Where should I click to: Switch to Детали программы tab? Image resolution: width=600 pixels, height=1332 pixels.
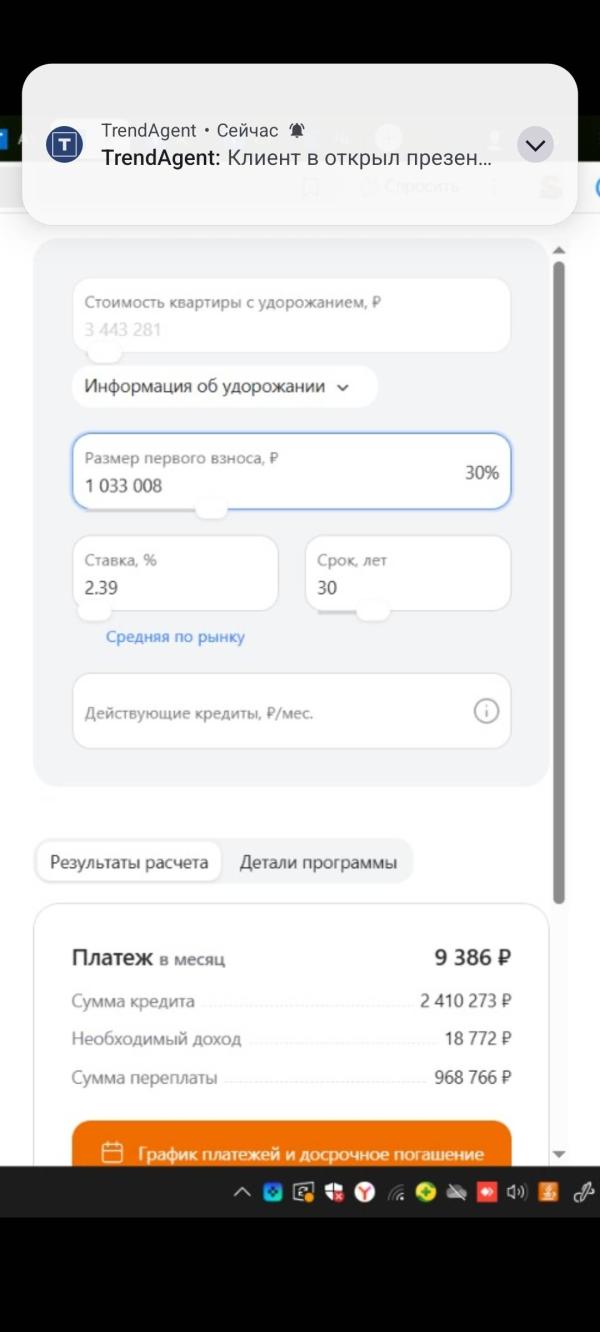(318, 862)
